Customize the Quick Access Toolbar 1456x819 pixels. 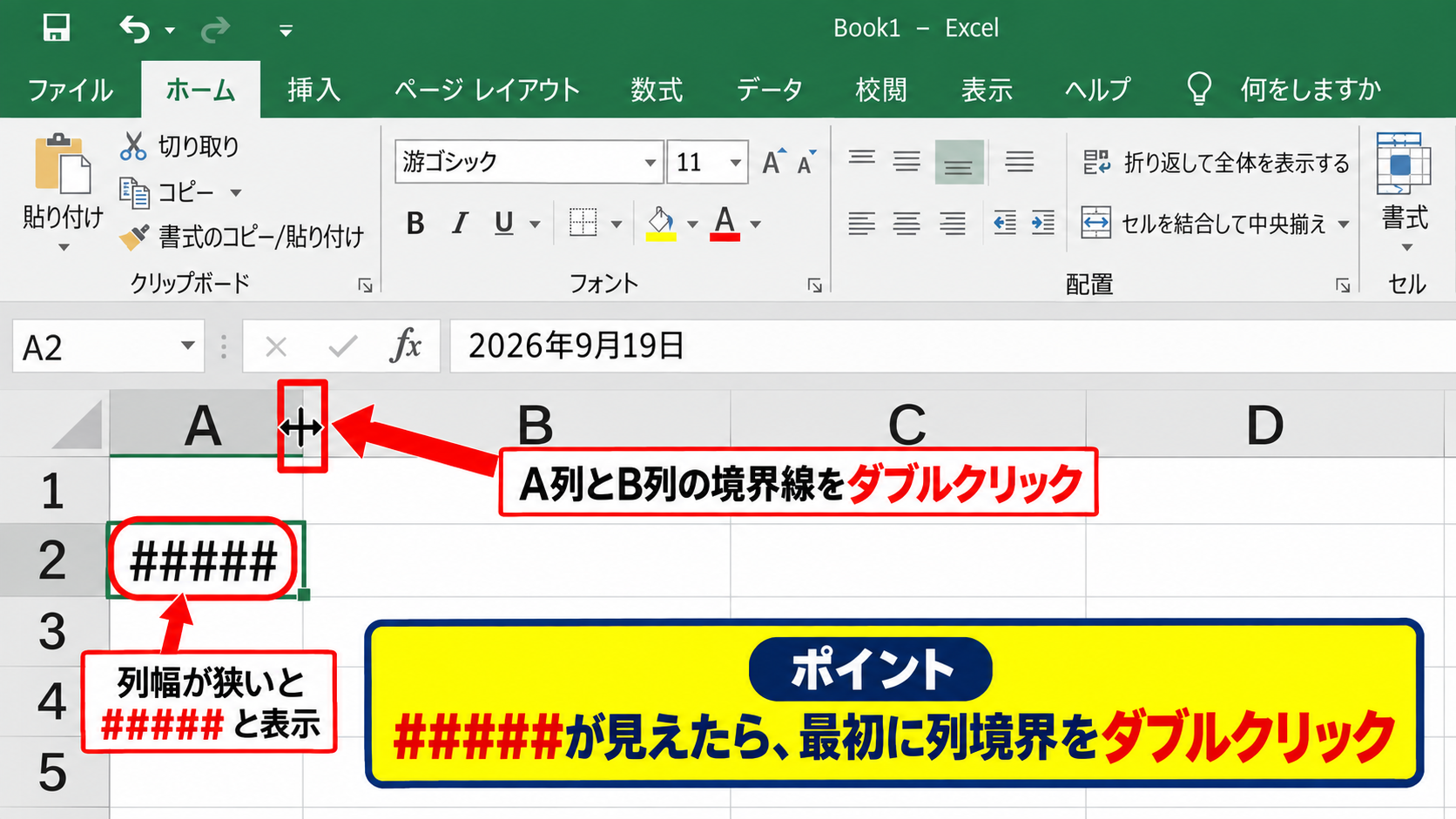[286, 30]
